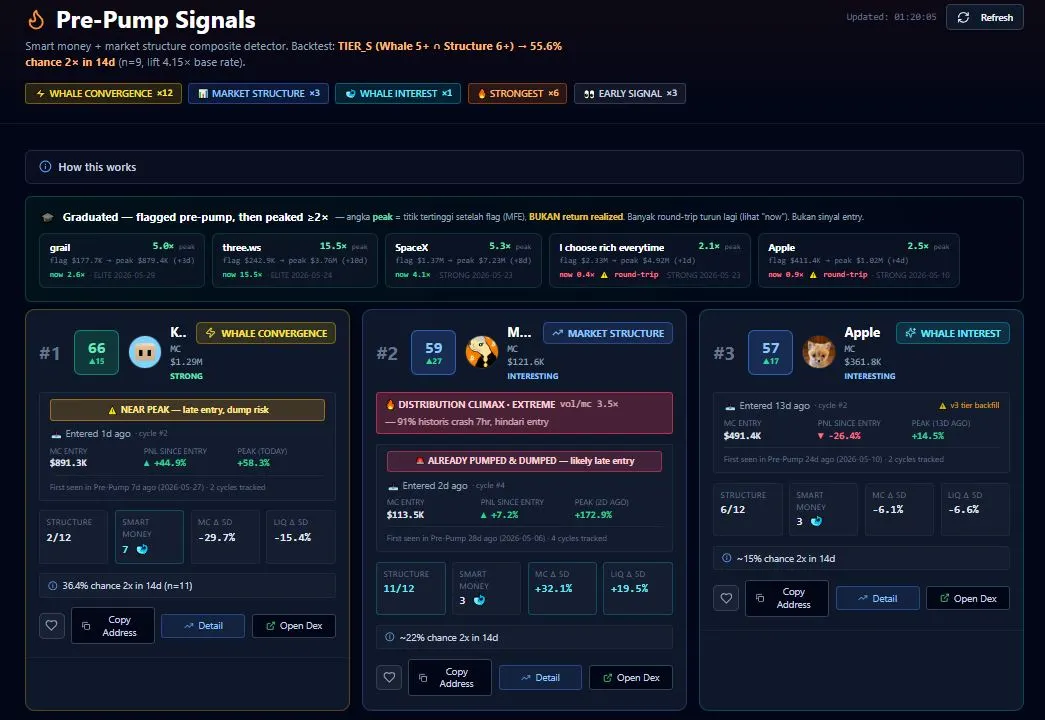
Task: Click the DISTRIBUTION CLIMAX EXTREME alert banner
Action: pyautogui.click(x=524, y=413)
